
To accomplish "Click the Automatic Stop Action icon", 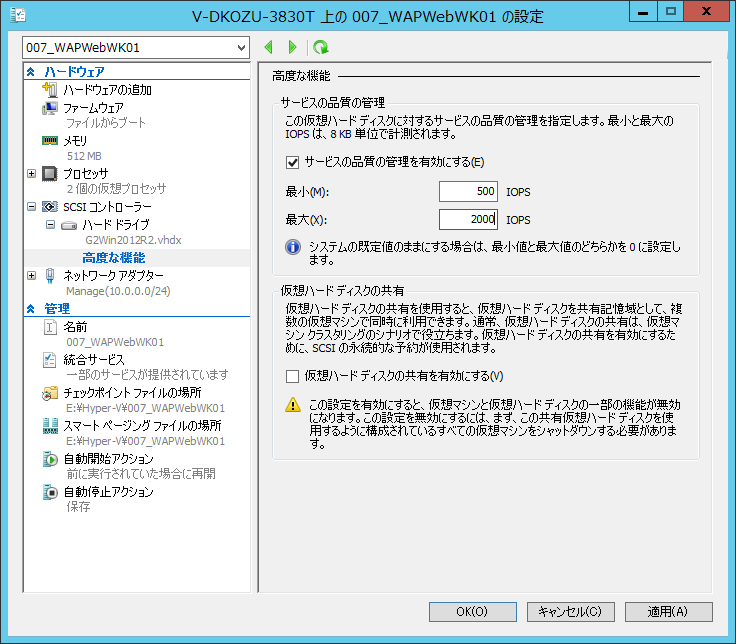I will click(50, 491).
